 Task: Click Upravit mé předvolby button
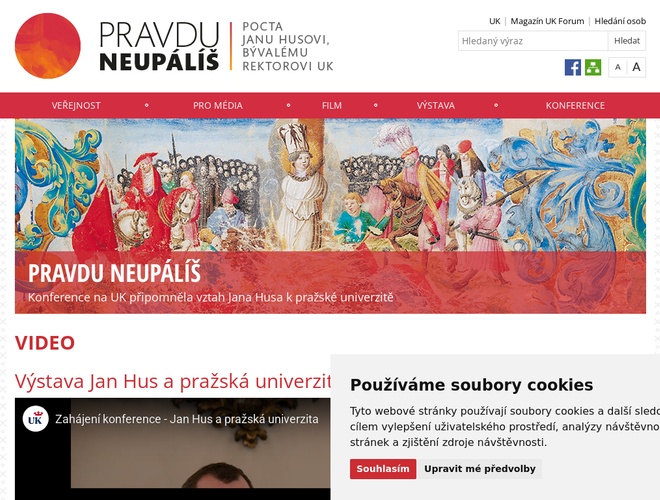[480, 469]
